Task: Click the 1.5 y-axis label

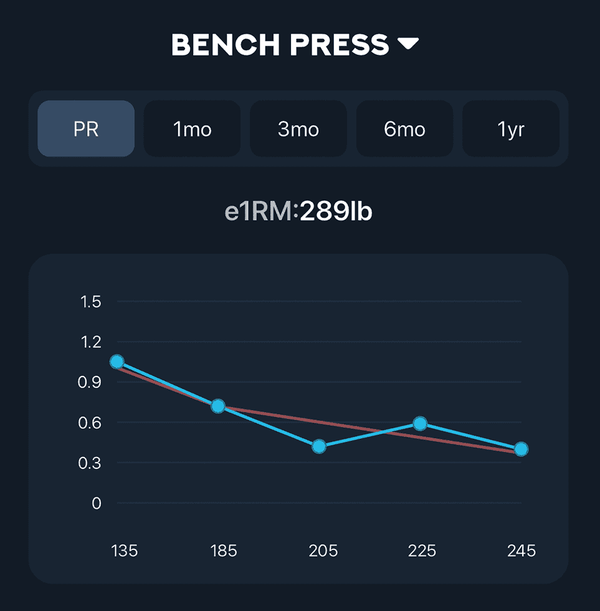Action: pos(90,301)
